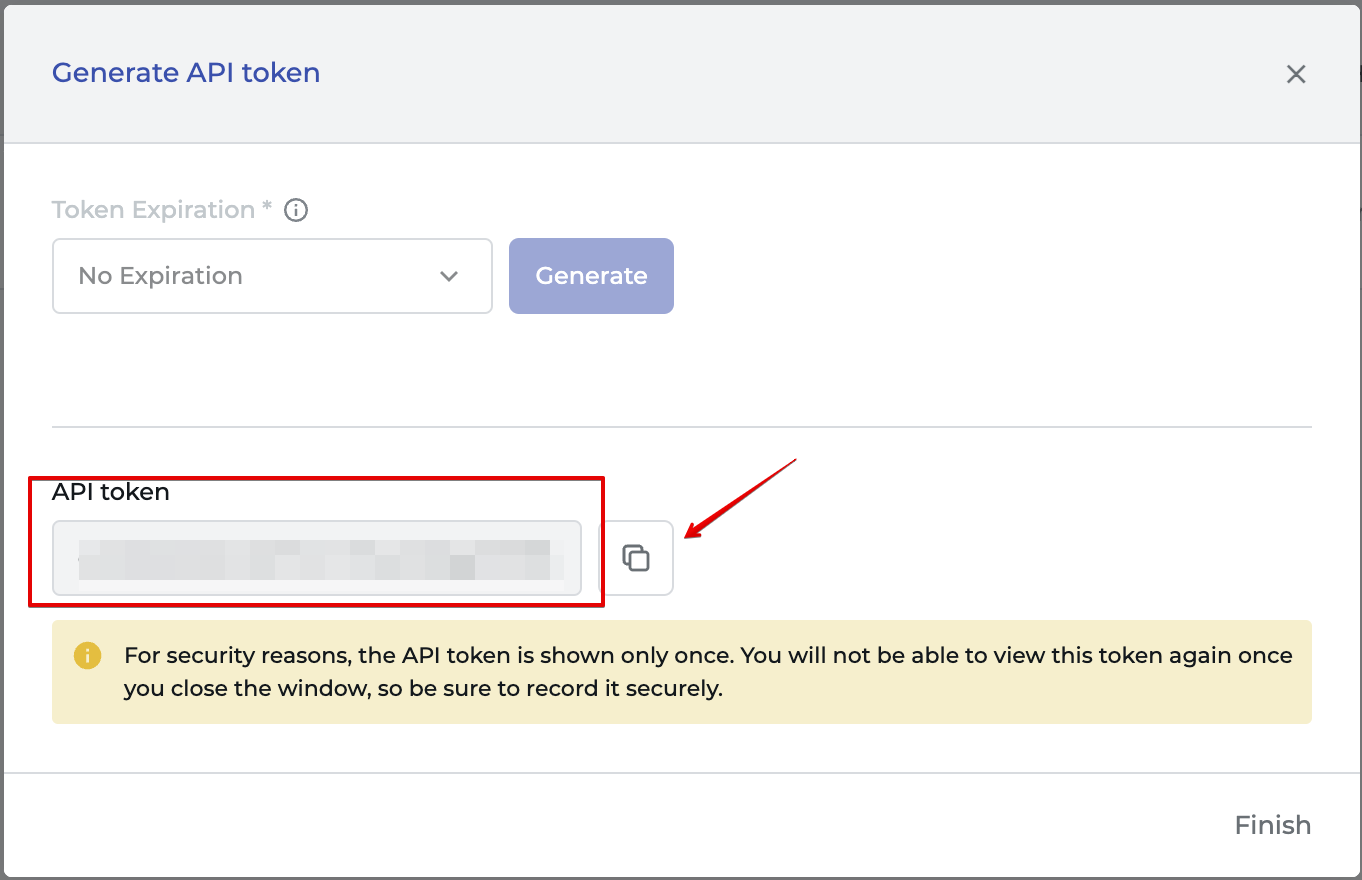Open the No Expiration combo box
Viewport: 1362px width, 880px height.
tap(272, 276)
